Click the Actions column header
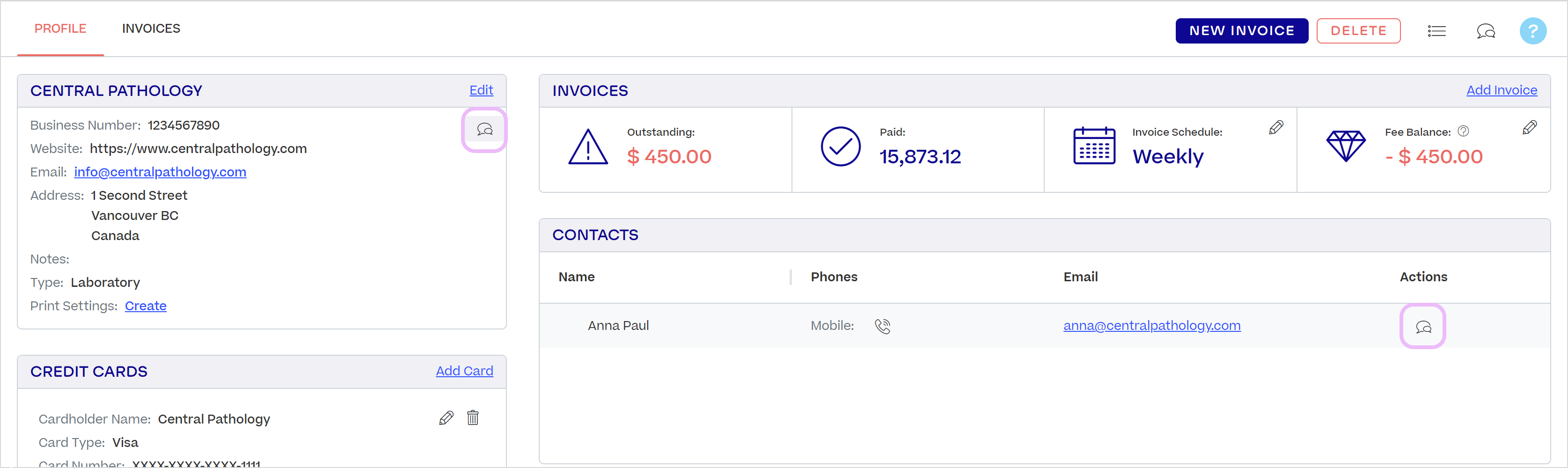This screenshot has width=1568, height=468. point(1423,277)
